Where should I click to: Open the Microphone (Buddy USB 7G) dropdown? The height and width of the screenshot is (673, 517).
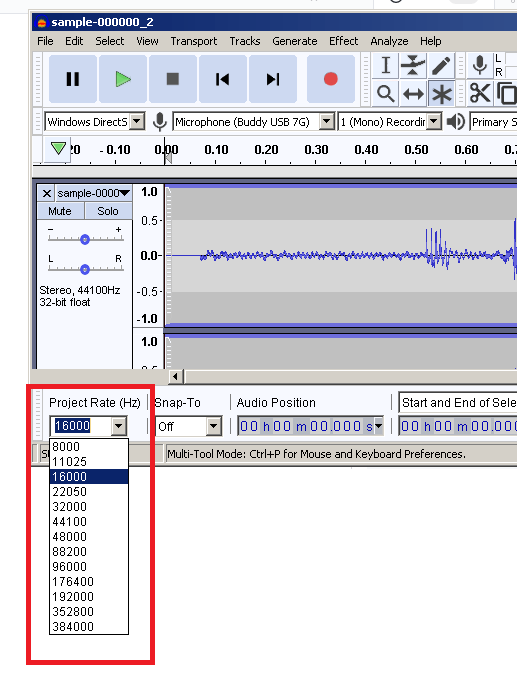coord(327,122)
